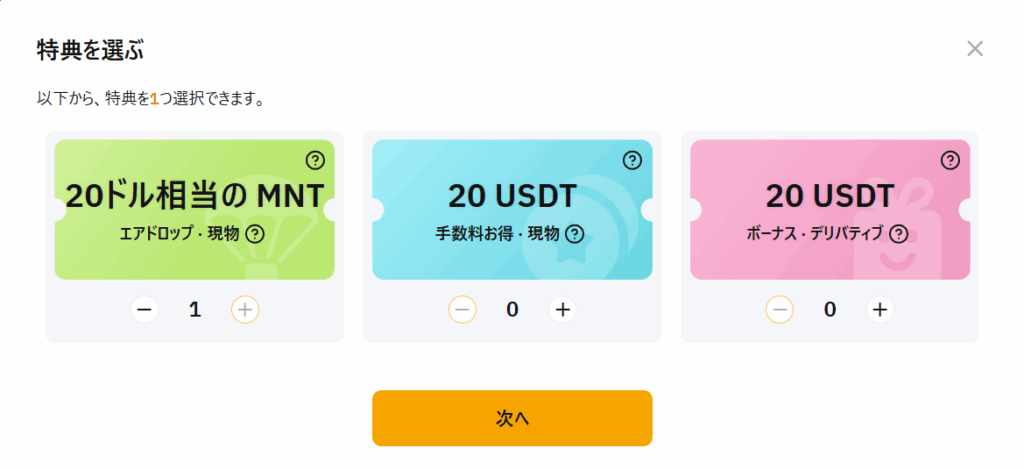This screenshot has width=1024, height=470.
Task: Select the green 20ドル相当の MNT coupon
Action: 195,210
